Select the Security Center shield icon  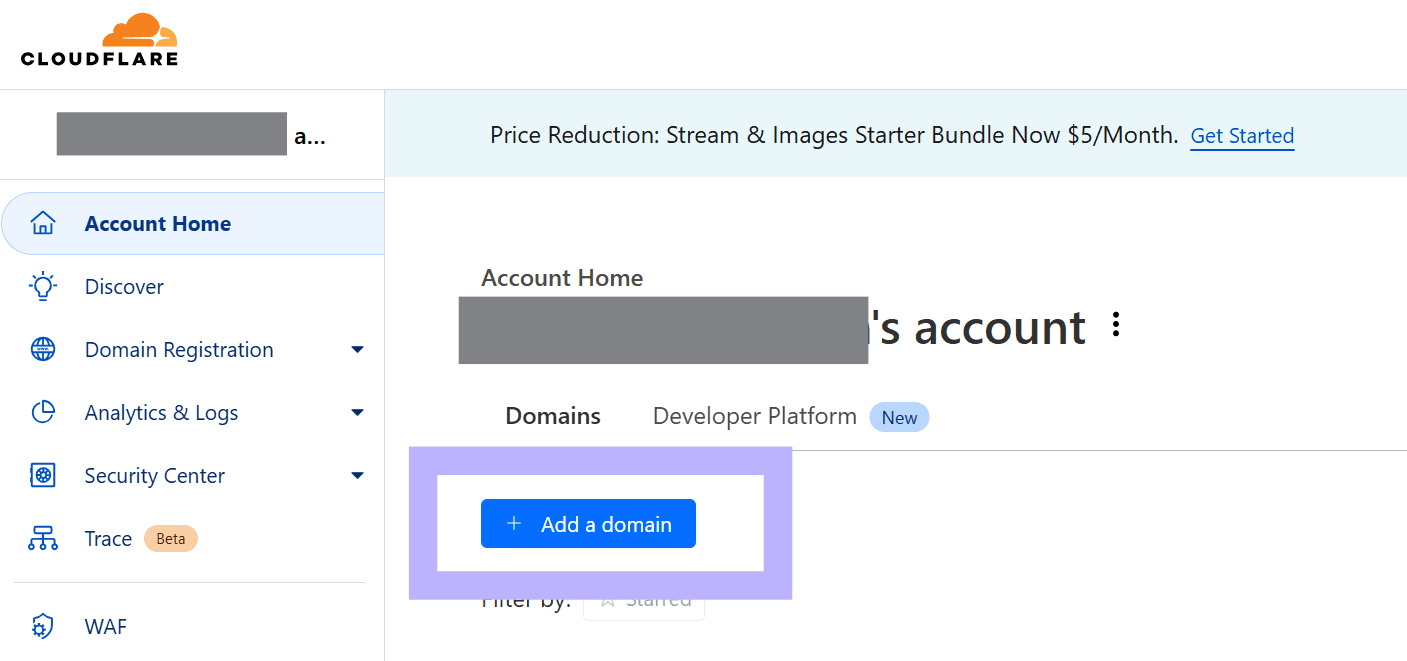point(43,475)
